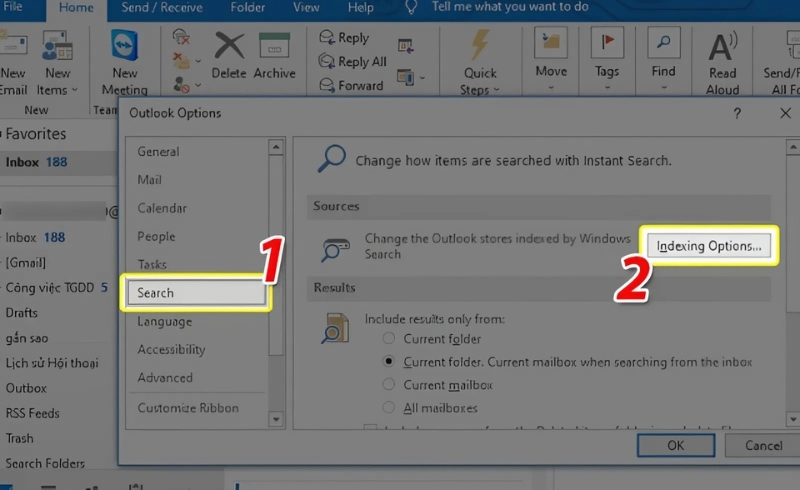Click the Tags flag icon

(x=606, y=46)
